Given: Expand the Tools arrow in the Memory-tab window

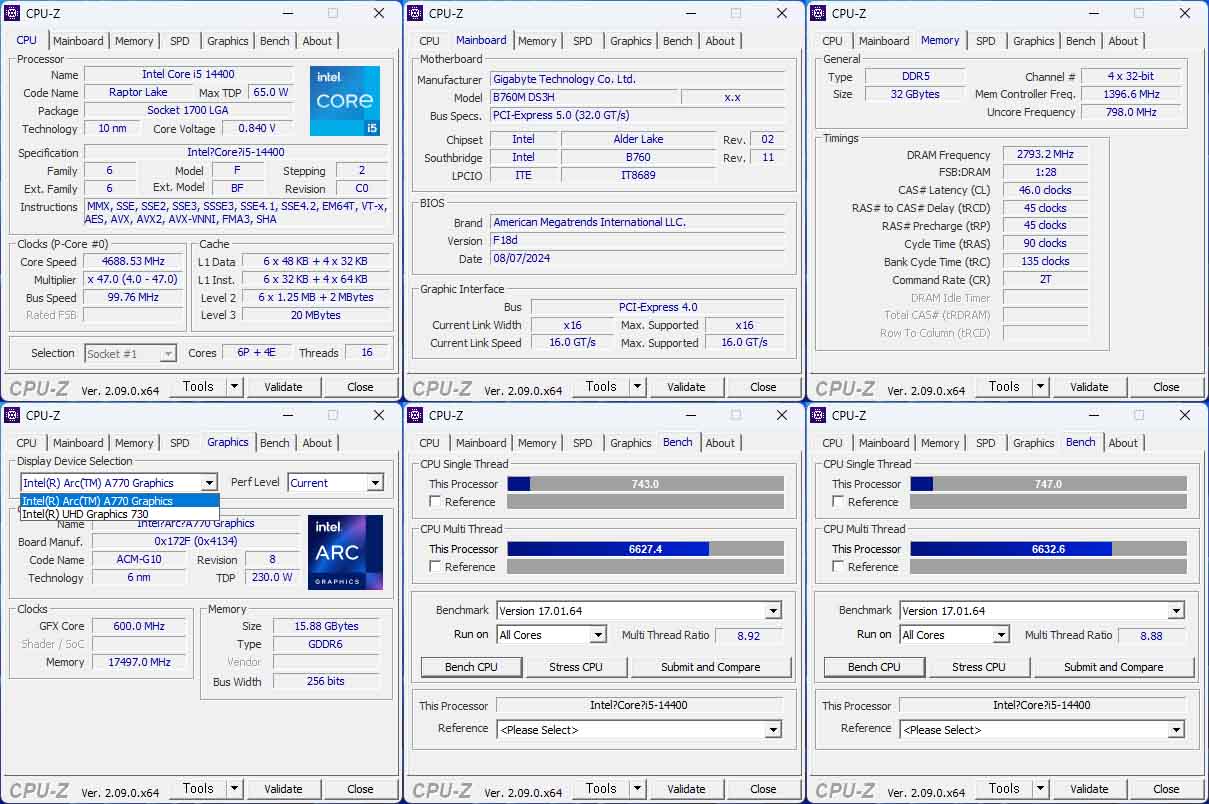Looking at the screenshot, I should (x=1040, y=387).
